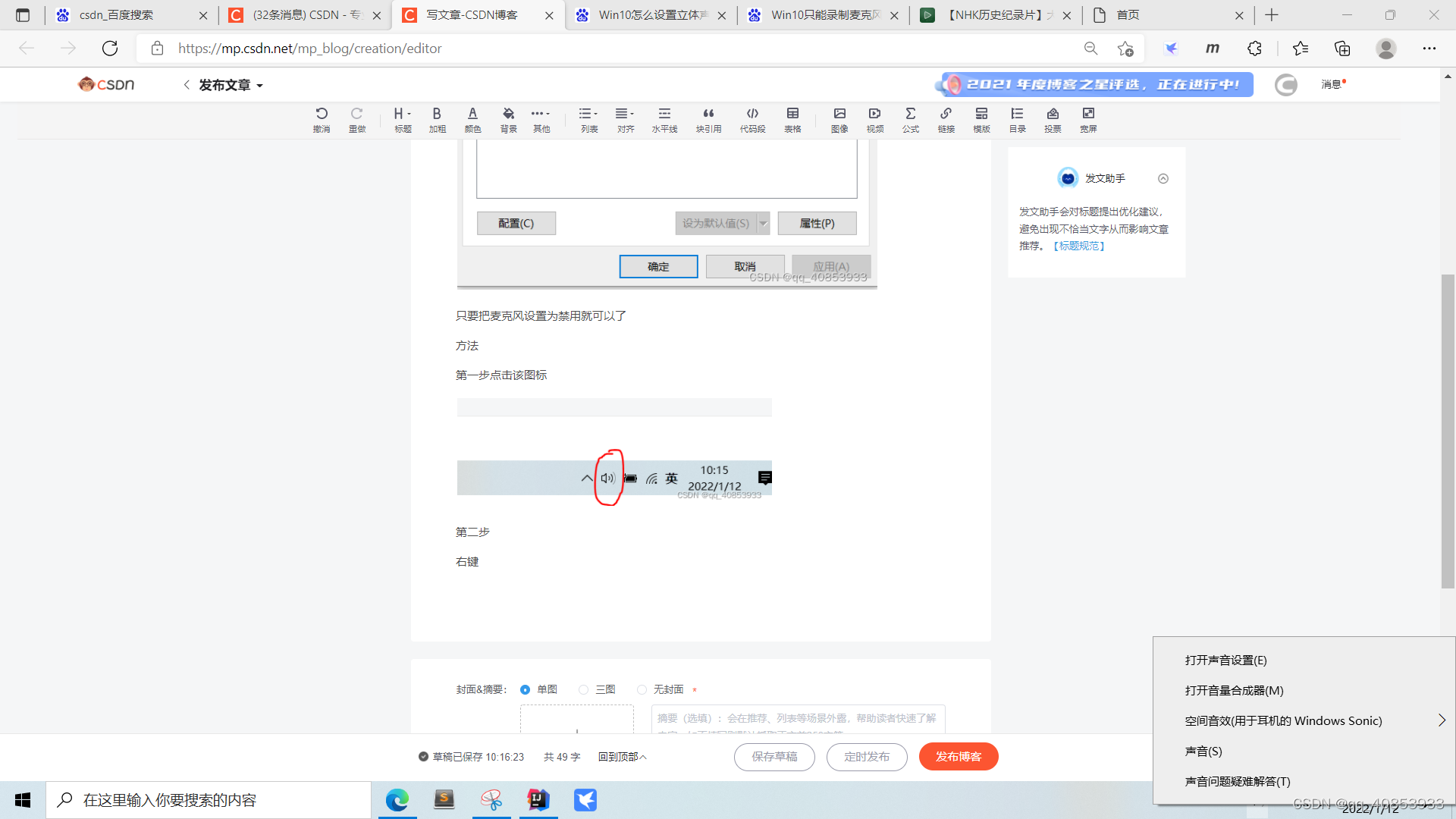Insert blockquote (块引用) icon
Viewport: 1456px width, 819px height.
708,119
